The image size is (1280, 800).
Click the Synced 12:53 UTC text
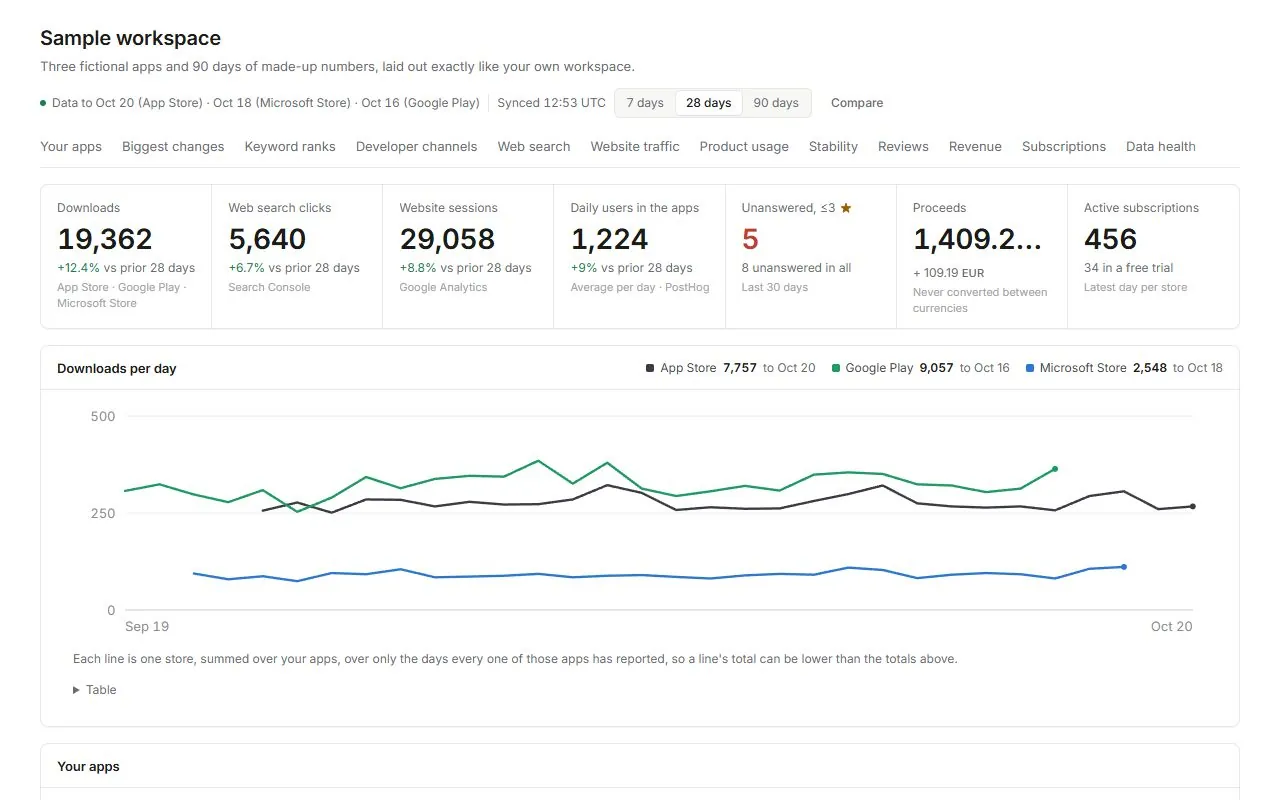point(551,103)
